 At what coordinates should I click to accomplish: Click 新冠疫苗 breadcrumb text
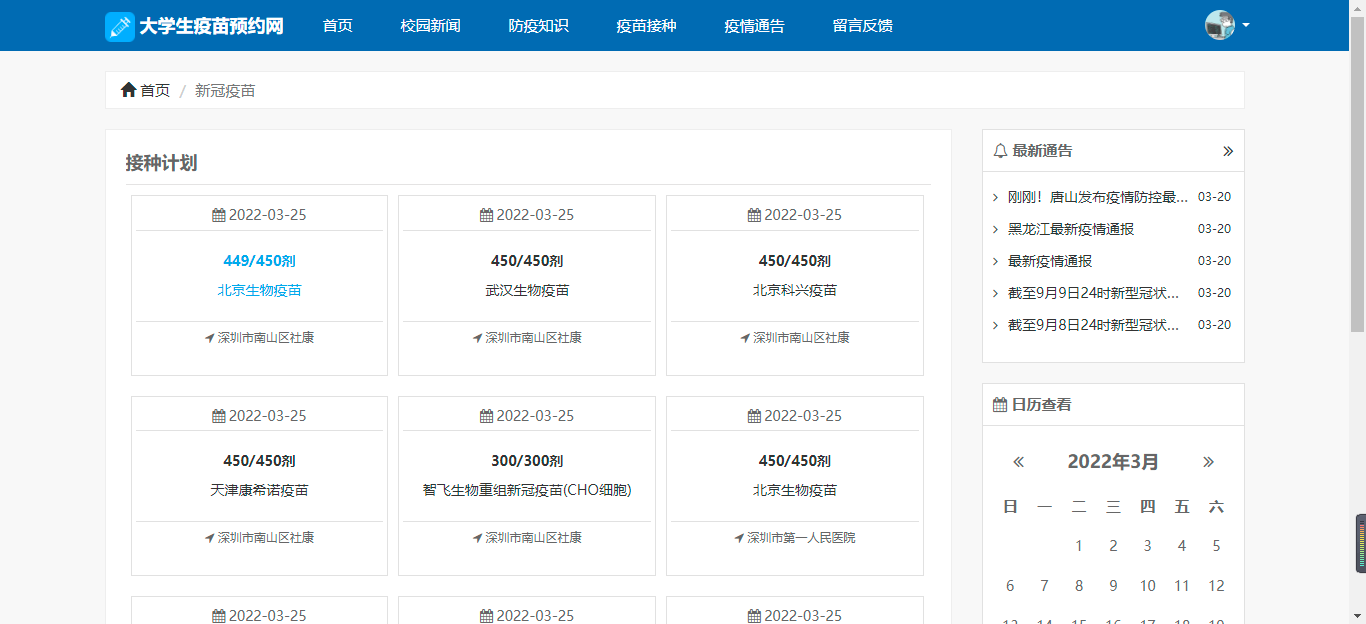(225, 90)
